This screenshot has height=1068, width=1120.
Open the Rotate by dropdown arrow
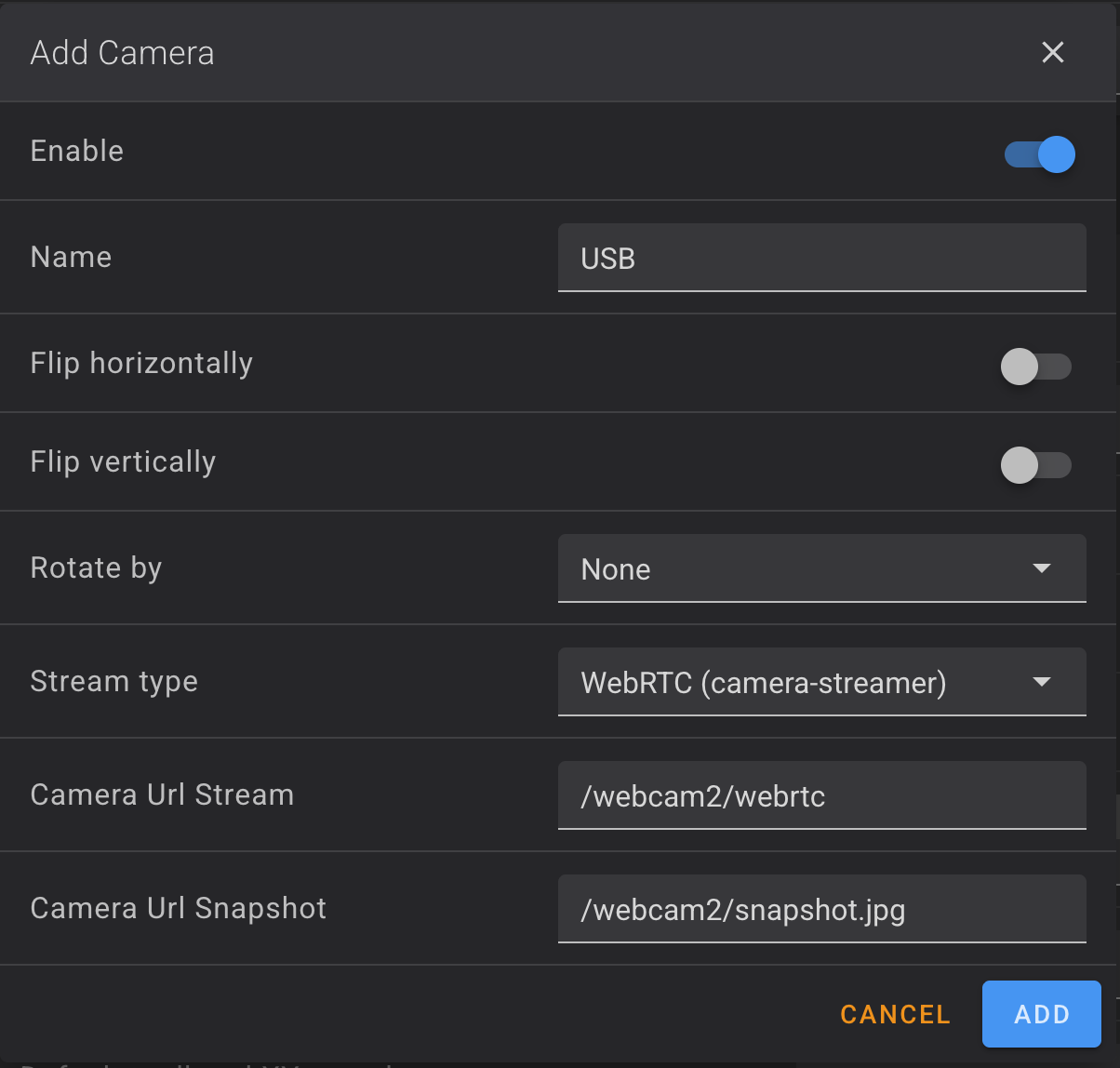click(1041, 568)
